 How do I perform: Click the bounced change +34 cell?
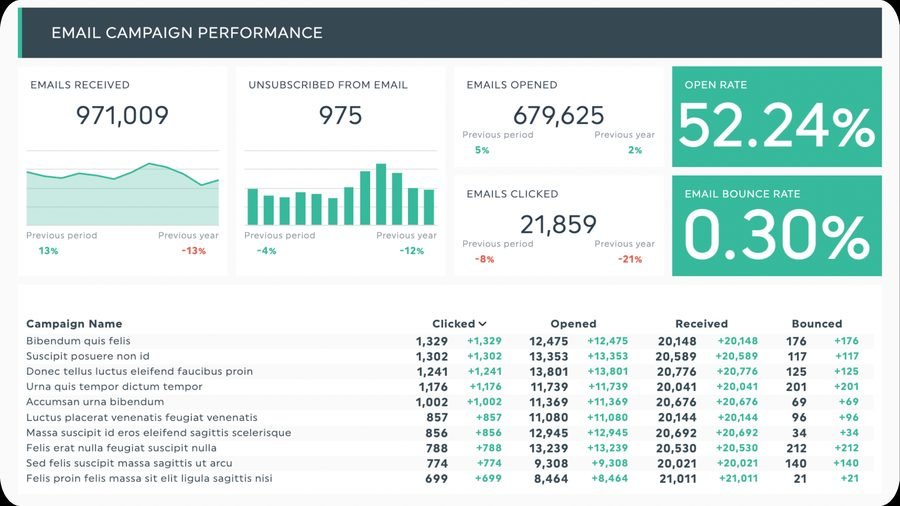849,433
